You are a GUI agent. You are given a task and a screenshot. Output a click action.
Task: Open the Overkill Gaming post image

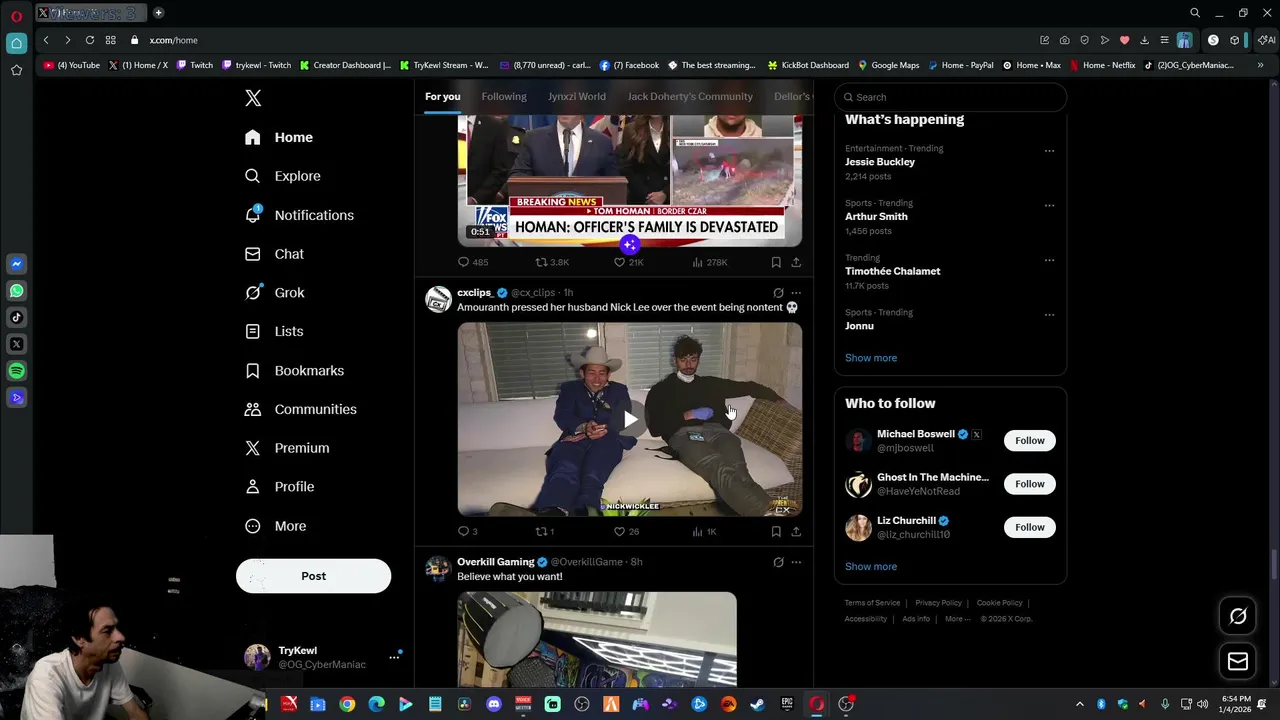597,640
